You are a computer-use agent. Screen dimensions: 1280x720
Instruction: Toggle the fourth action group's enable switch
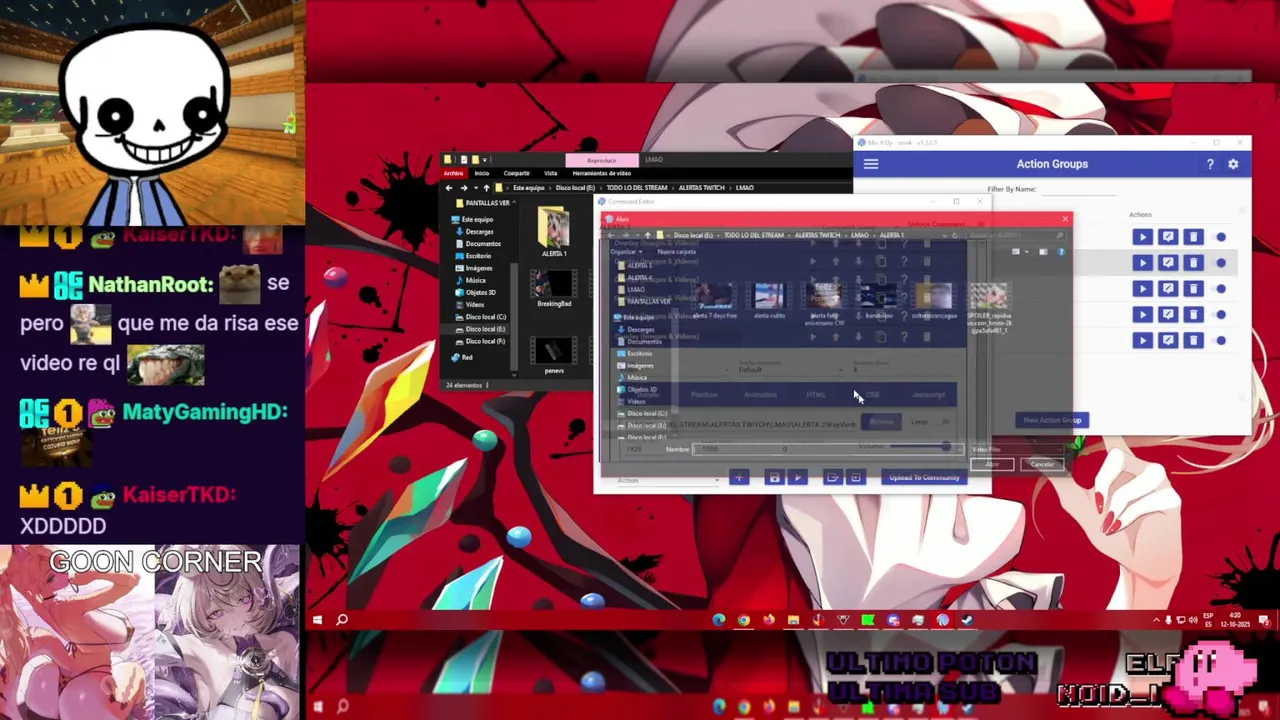(1221, 315)
